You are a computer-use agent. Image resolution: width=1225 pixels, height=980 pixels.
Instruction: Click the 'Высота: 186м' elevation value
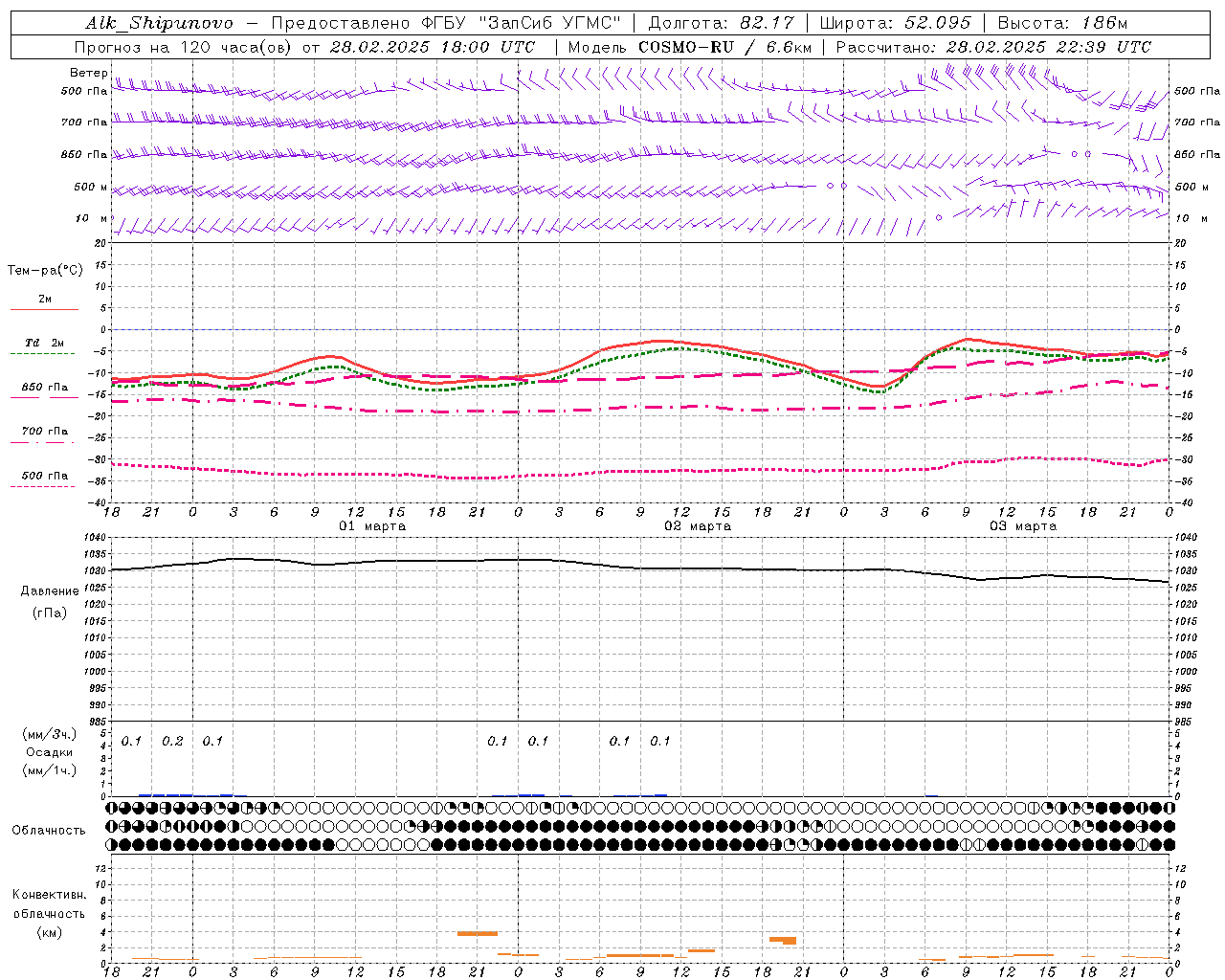pos(1063,23)
